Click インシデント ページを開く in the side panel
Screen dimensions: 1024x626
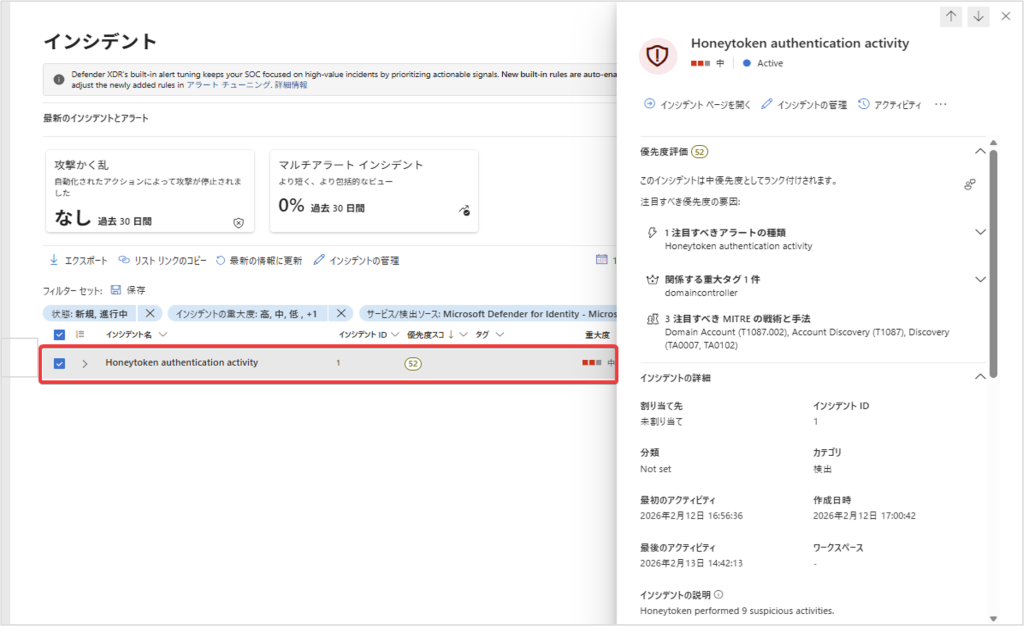coord(696,104)
